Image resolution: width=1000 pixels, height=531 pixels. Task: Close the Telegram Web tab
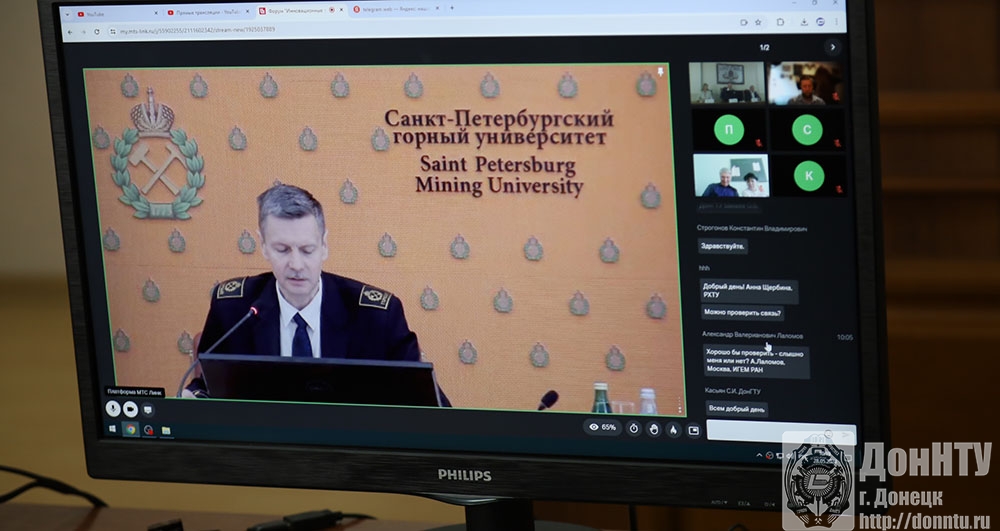(x=436, y=9)
